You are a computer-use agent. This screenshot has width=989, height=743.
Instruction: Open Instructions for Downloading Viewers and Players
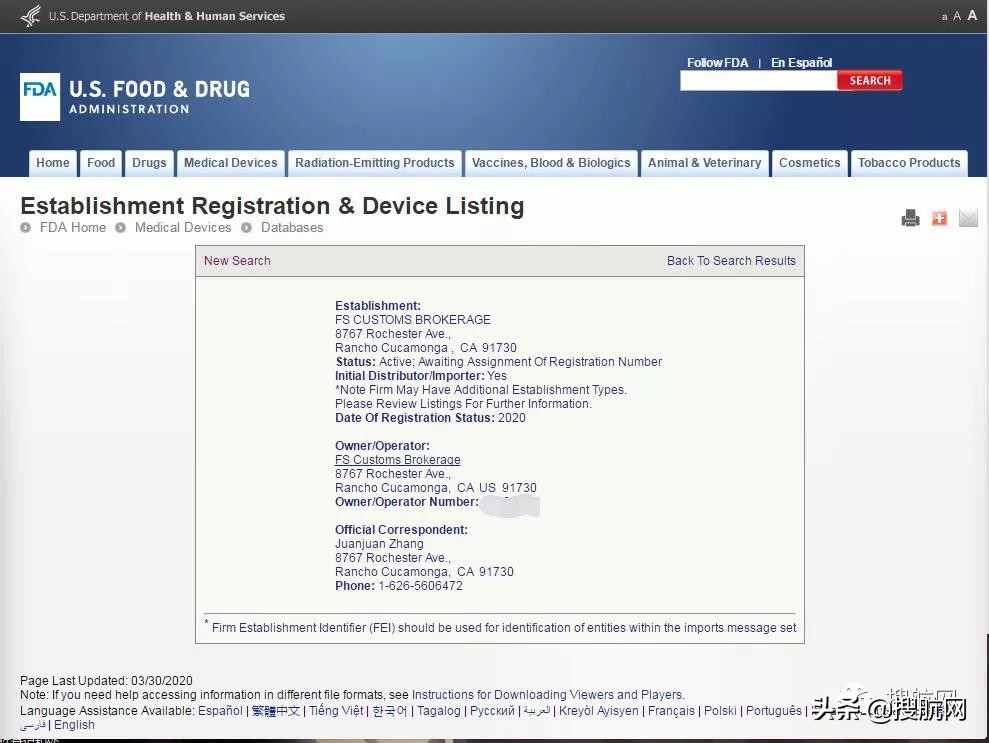547,694
